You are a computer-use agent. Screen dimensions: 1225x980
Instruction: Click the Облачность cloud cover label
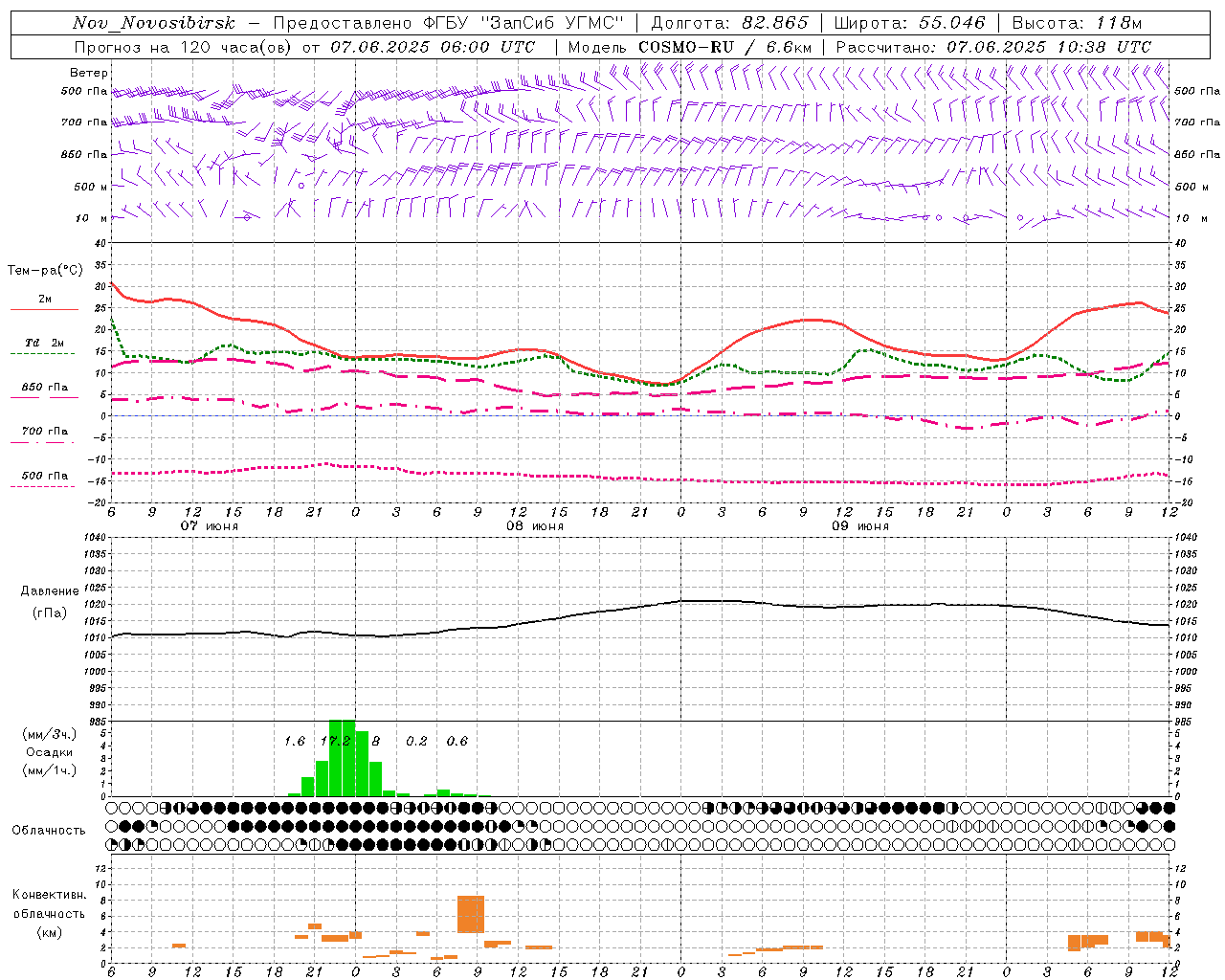pos(49,831)
